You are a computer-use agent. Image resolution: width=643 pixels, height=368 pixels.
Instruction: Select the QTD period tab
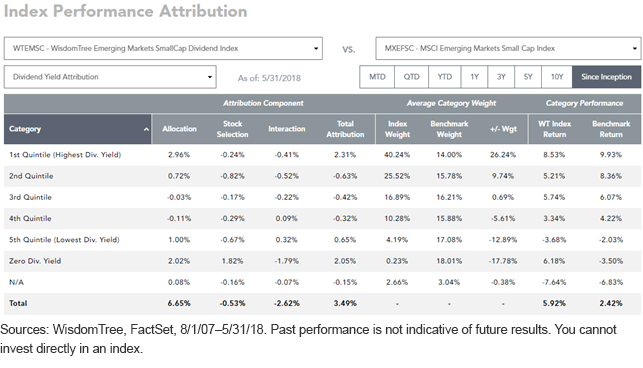[411, 77]
